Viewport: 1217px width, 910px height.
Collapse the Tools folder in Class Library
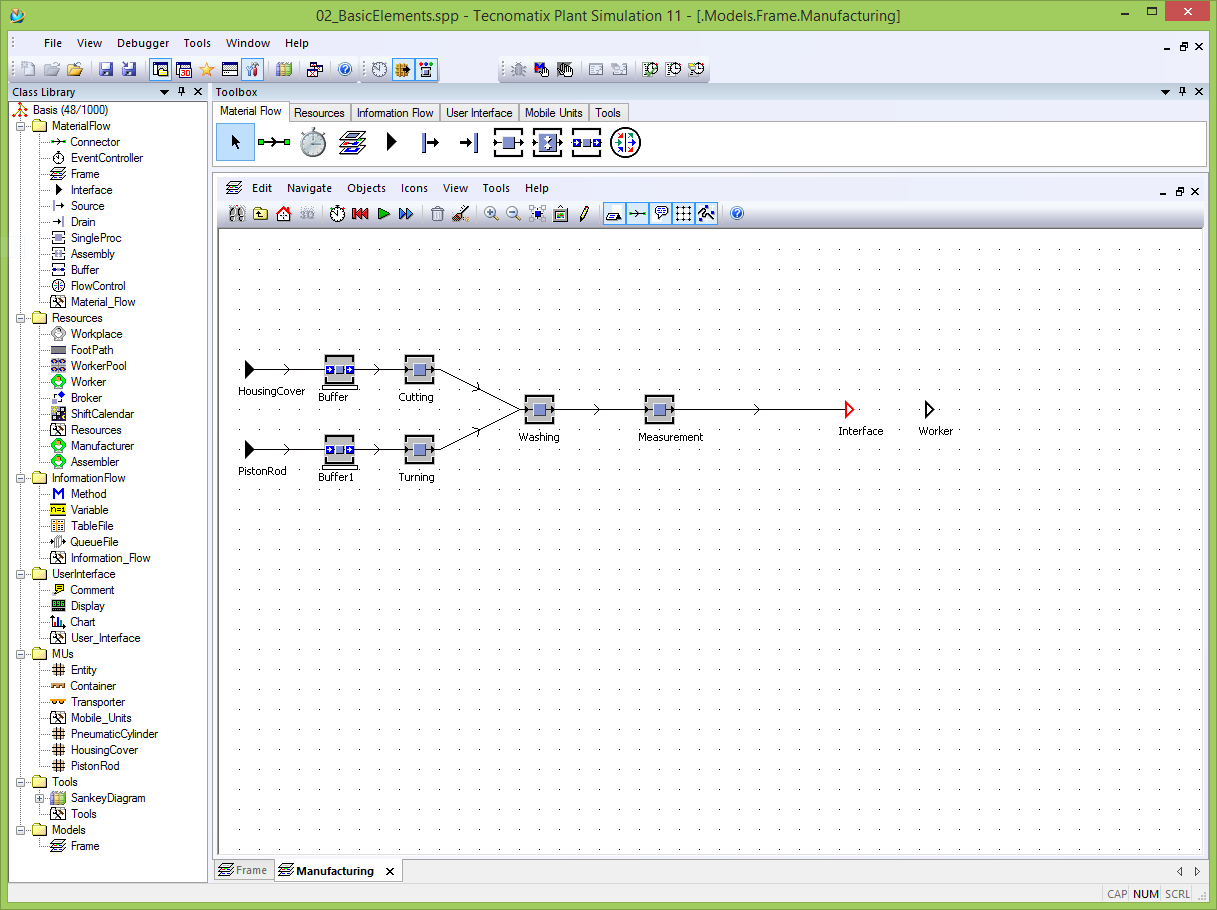click(21, 782)
